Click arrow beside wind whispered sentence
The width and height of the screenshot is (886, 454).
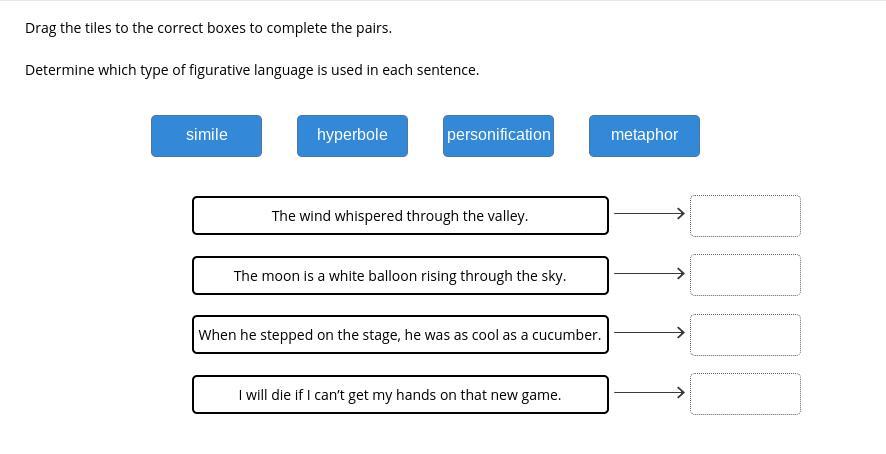pos(649,213)
